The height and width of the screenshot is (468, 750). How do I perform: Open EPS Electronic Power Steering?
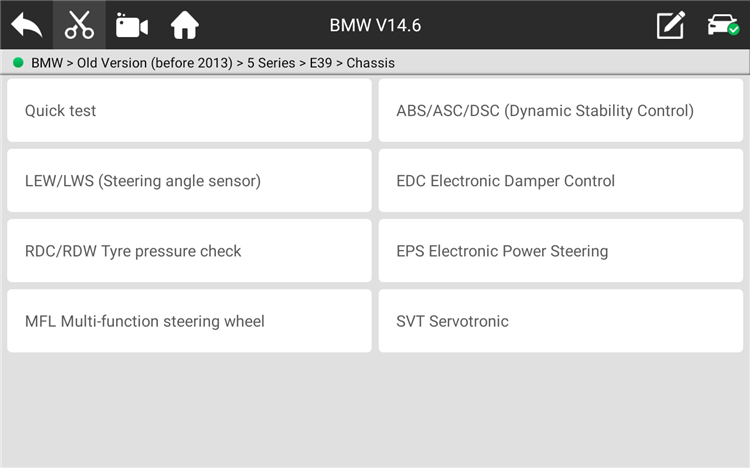(x=561, y=251)
